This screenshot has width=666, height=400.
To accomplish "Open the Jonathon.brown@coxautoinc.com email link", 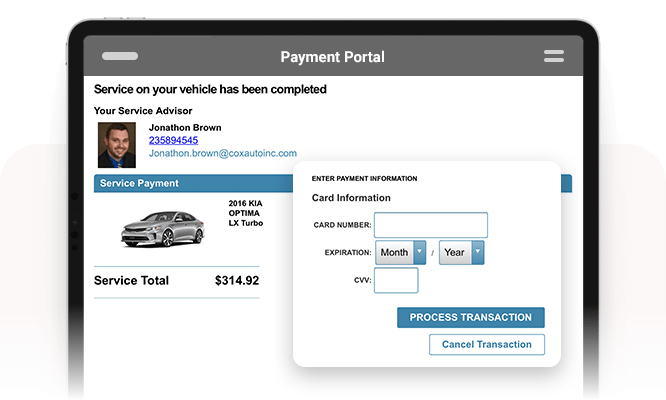I will (x=222, y=154).
